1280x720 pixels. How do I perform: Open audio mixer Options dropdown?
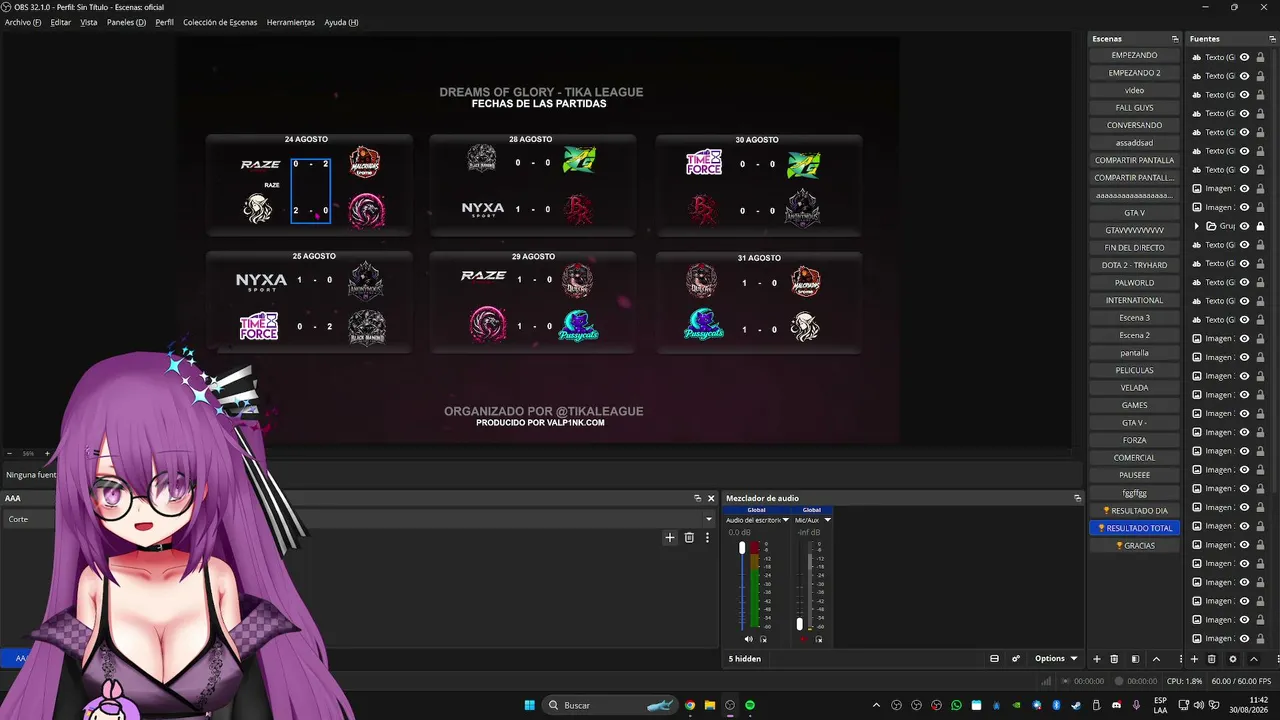1056,659
